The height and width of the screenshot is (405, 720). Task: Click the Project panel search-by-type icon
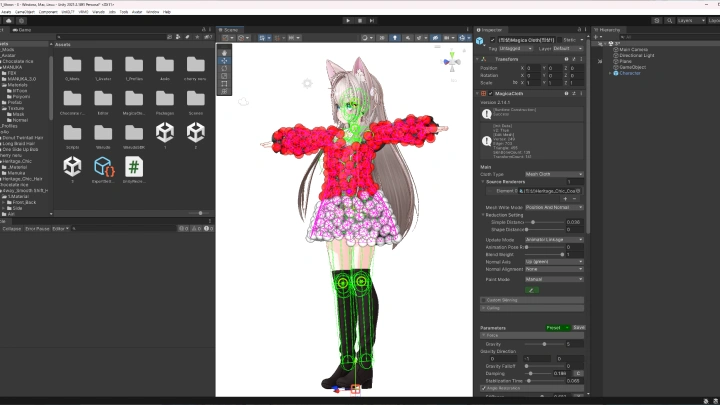point(178,37)
